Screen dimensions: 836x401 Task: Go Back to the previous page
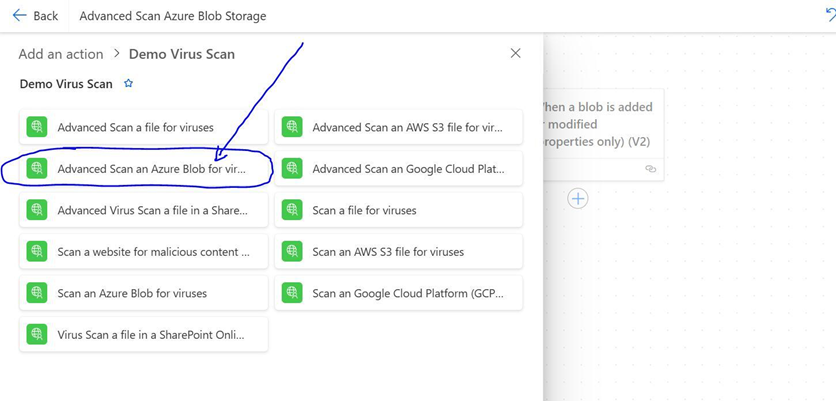pos(35,15)
